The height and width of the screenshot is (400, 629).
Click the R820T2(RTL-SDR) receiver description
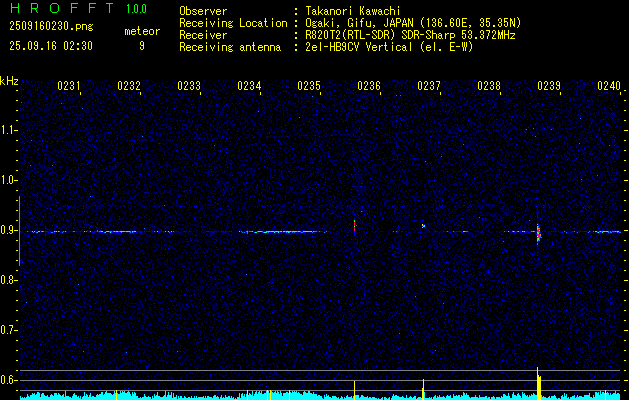(410, 35)
